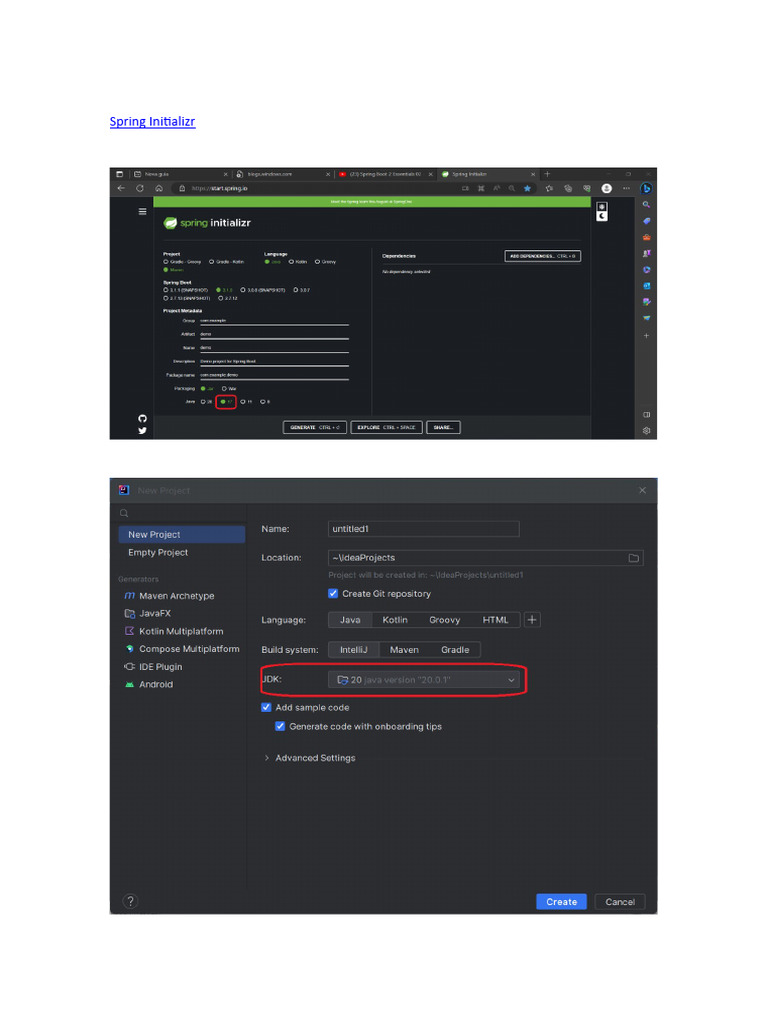Select Kotlin language radio in Spring Initializr
The width and height of the screenshot is (768, 1024).
(291, 262)
